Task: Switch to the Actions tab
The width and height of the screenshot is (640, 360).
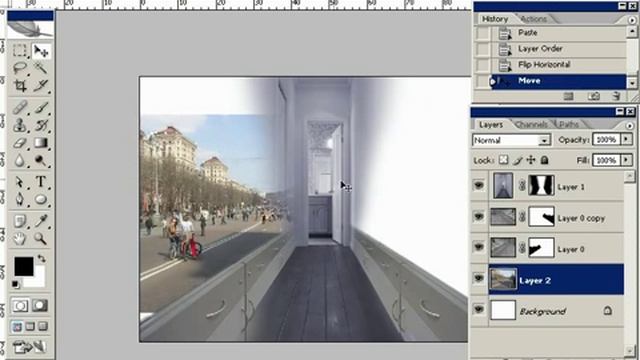Action: tap(533, 19)
